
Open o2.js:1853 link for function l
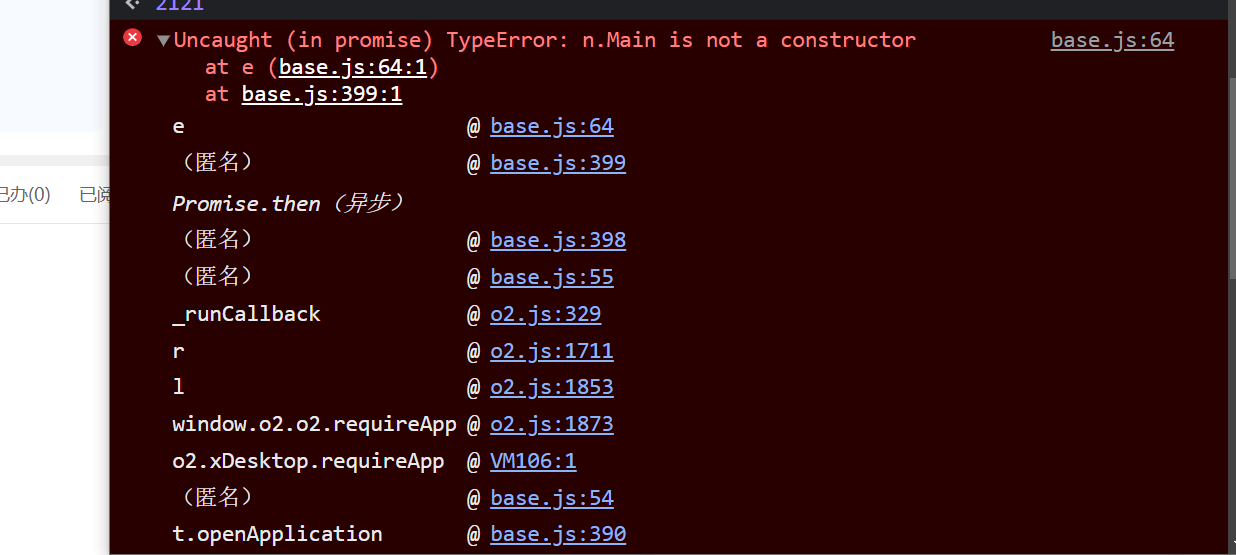552,387
